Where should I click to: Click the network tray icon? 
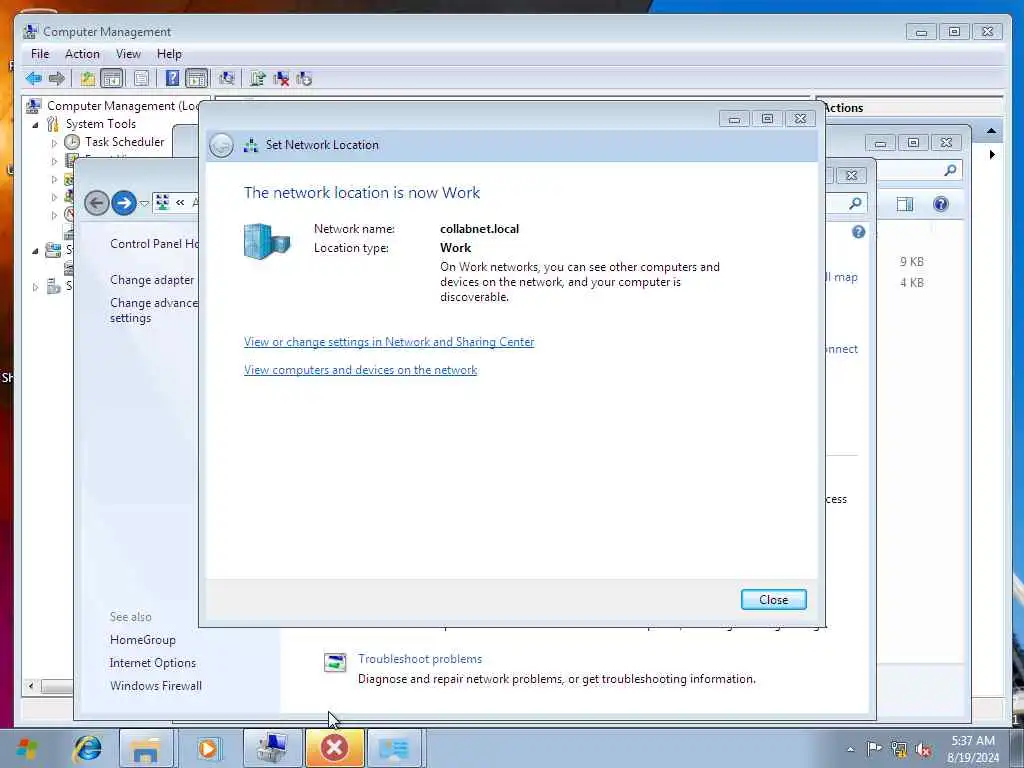coord(899,749)
